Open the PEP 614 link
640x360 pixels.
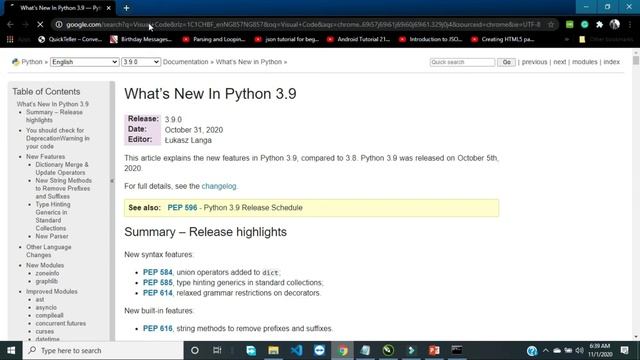coord(158,293)
